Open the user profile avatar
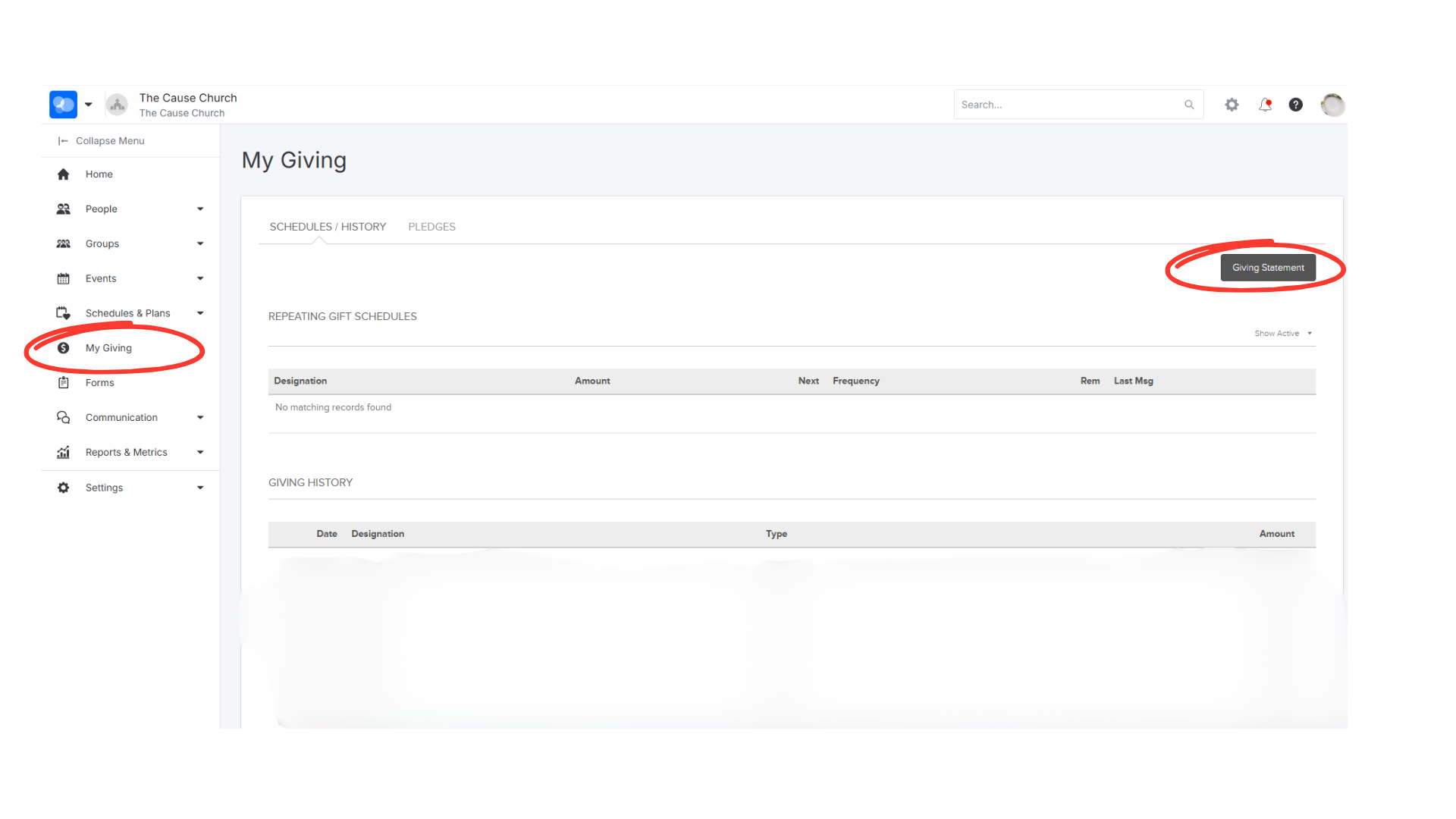This screenshot has width=1456, height=819. tap(1332, 105)
